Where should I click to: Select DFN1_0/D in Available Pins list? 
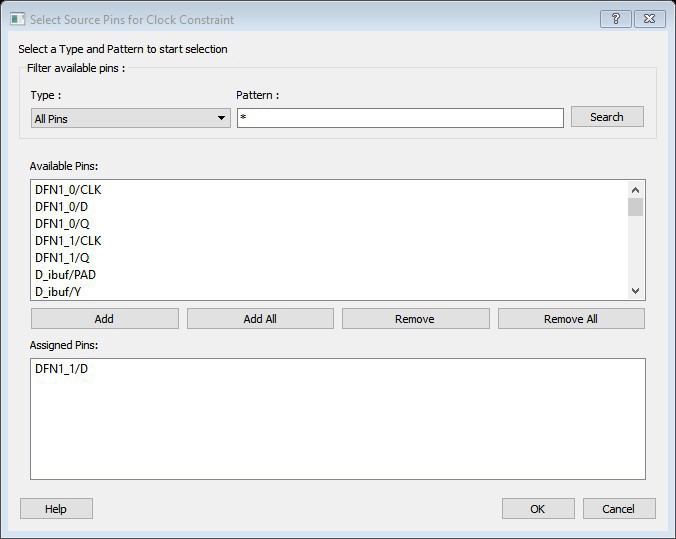(62, 206)
